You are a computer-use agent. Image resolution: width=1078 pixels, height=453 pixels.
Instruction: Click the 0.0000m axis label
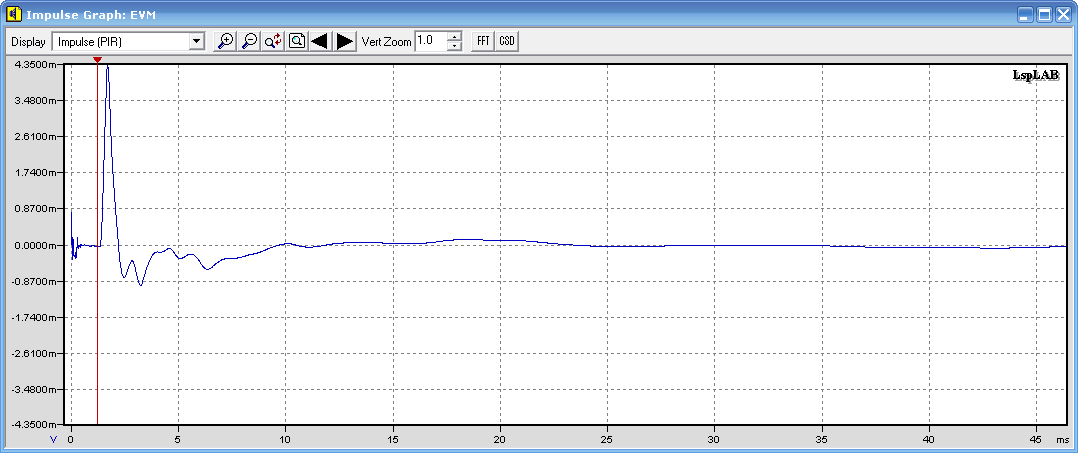[x=35, y=245]
